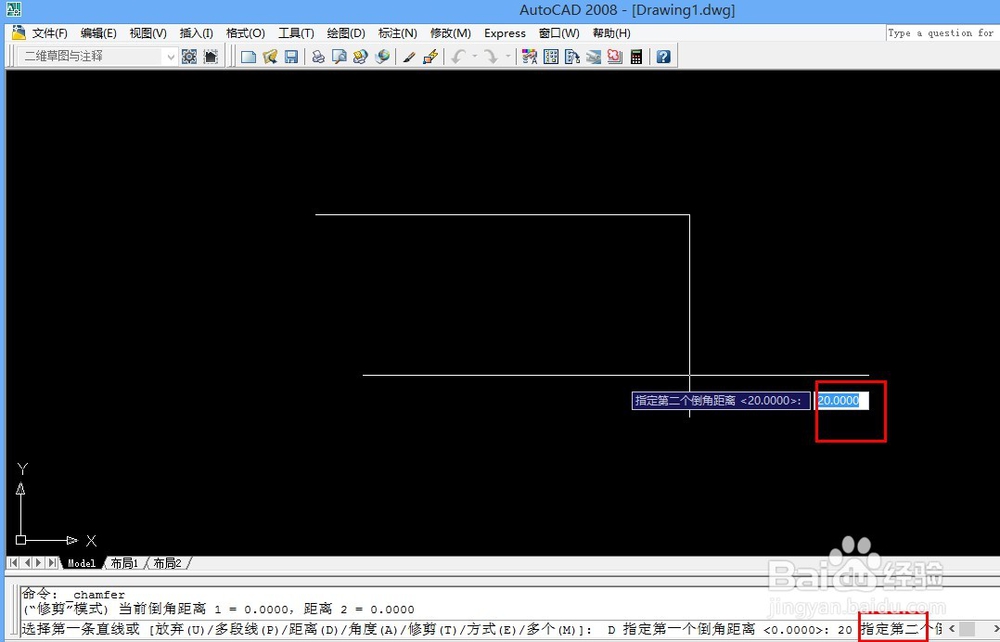Click the 3D DWF globe icon
The image size is (1000, 642).
[x=382, y=57]
